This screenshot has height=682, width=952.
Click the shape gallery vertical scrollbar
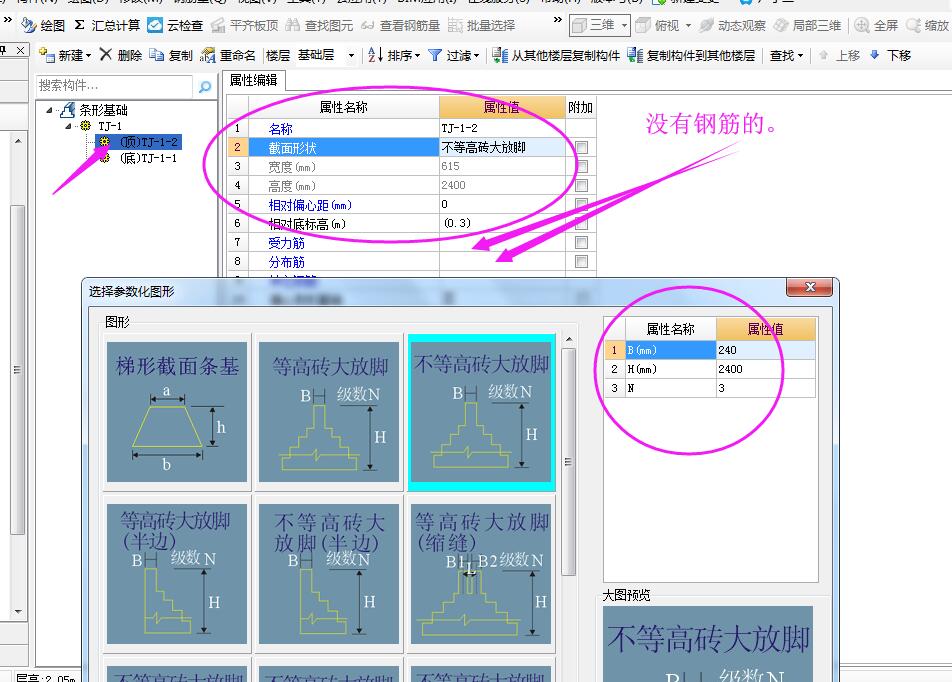coord(568,462)
